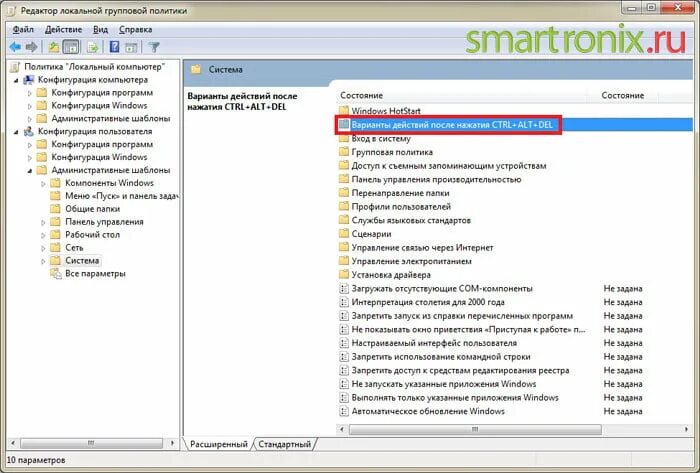Viewport: 700px width, 473px height.
Task: Click folder icon next to Управление электропитанием
Action: coord(344,261)
